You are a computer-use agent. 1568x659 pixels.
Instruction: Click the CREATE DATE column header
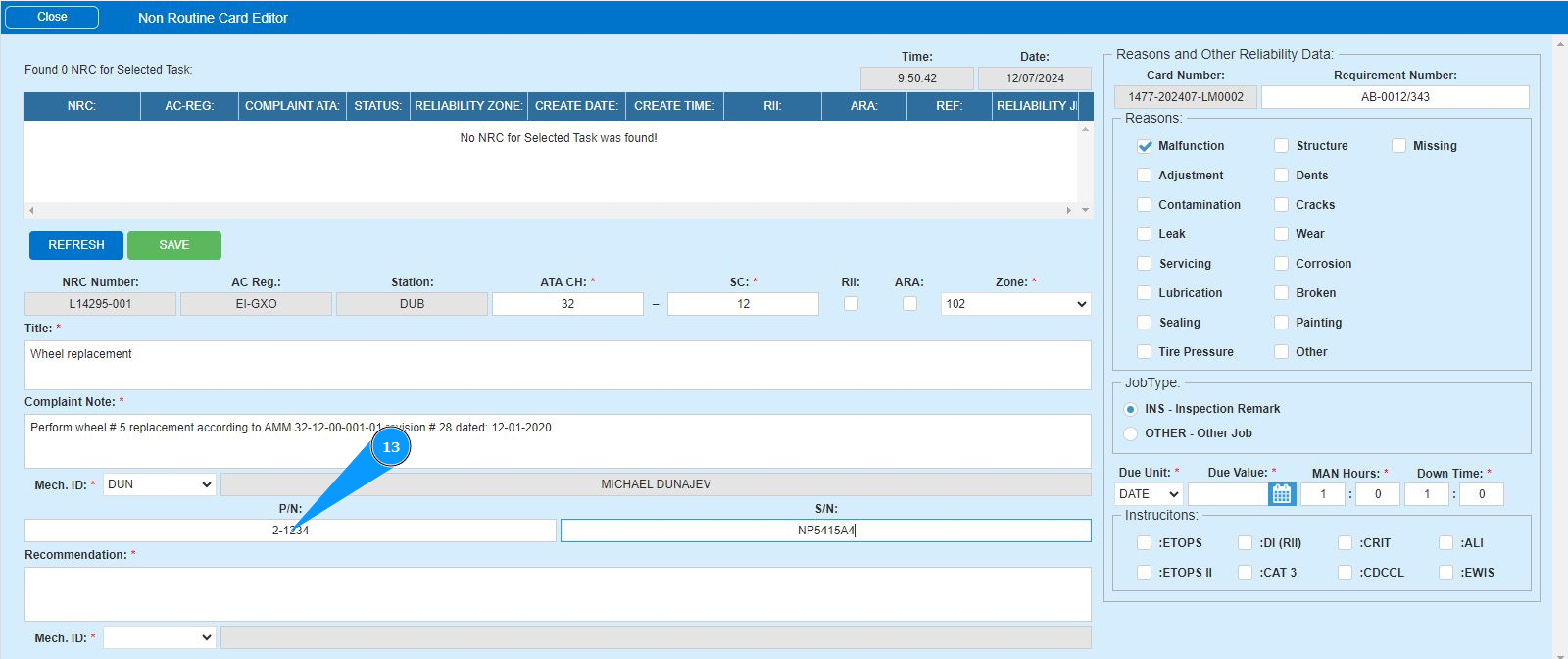[x=576, y=106]
